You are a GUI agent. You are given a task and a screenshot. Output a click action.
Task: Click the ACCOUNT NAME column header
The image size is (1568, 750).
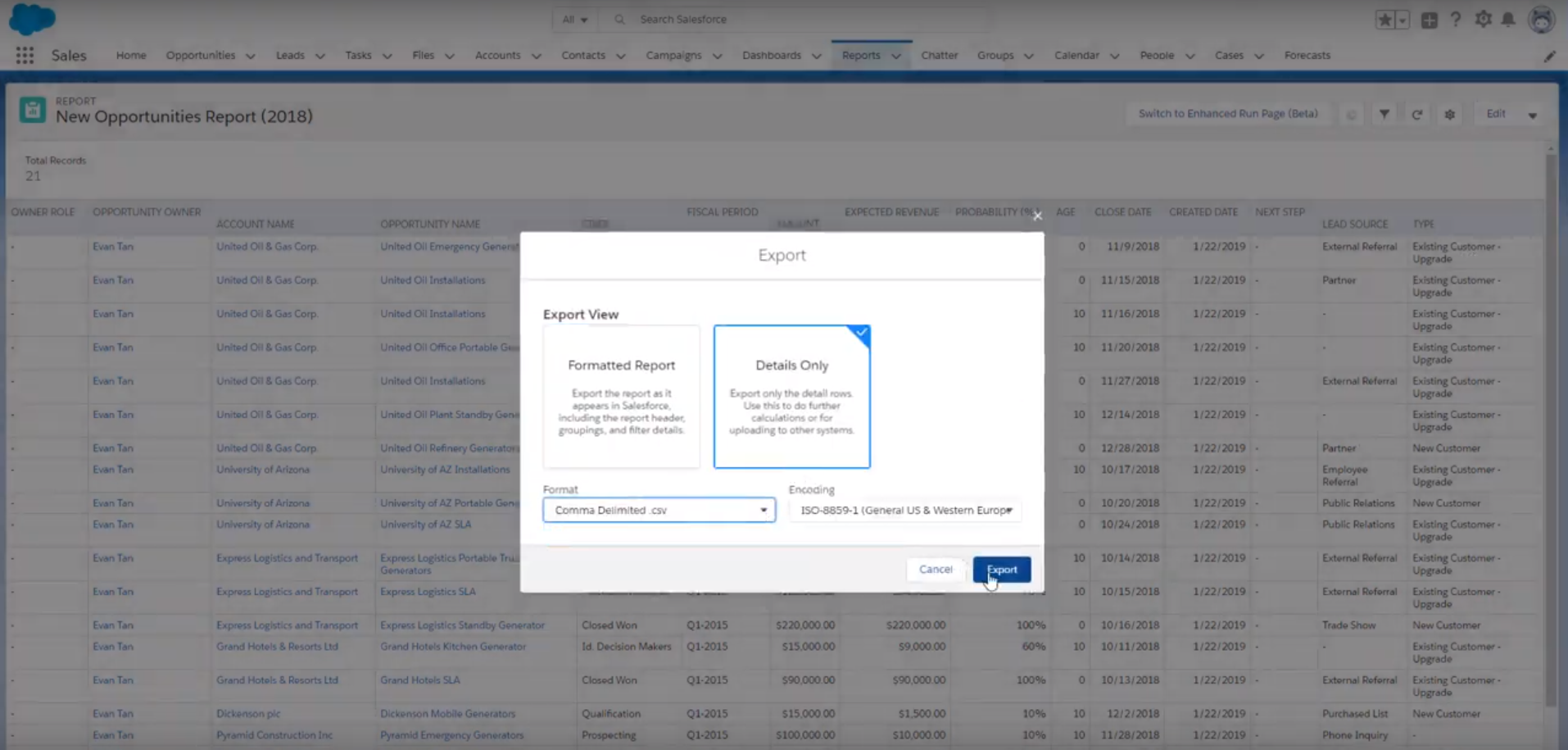coord(256,224)
